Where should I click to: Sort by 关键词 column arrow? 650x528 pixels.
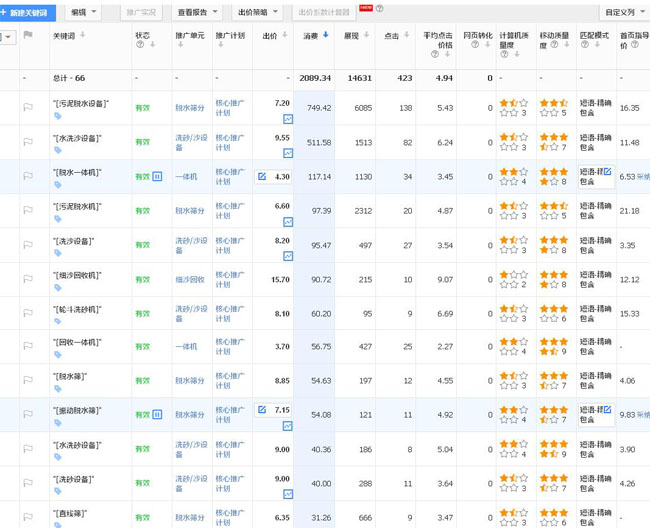tap(82, 35)
